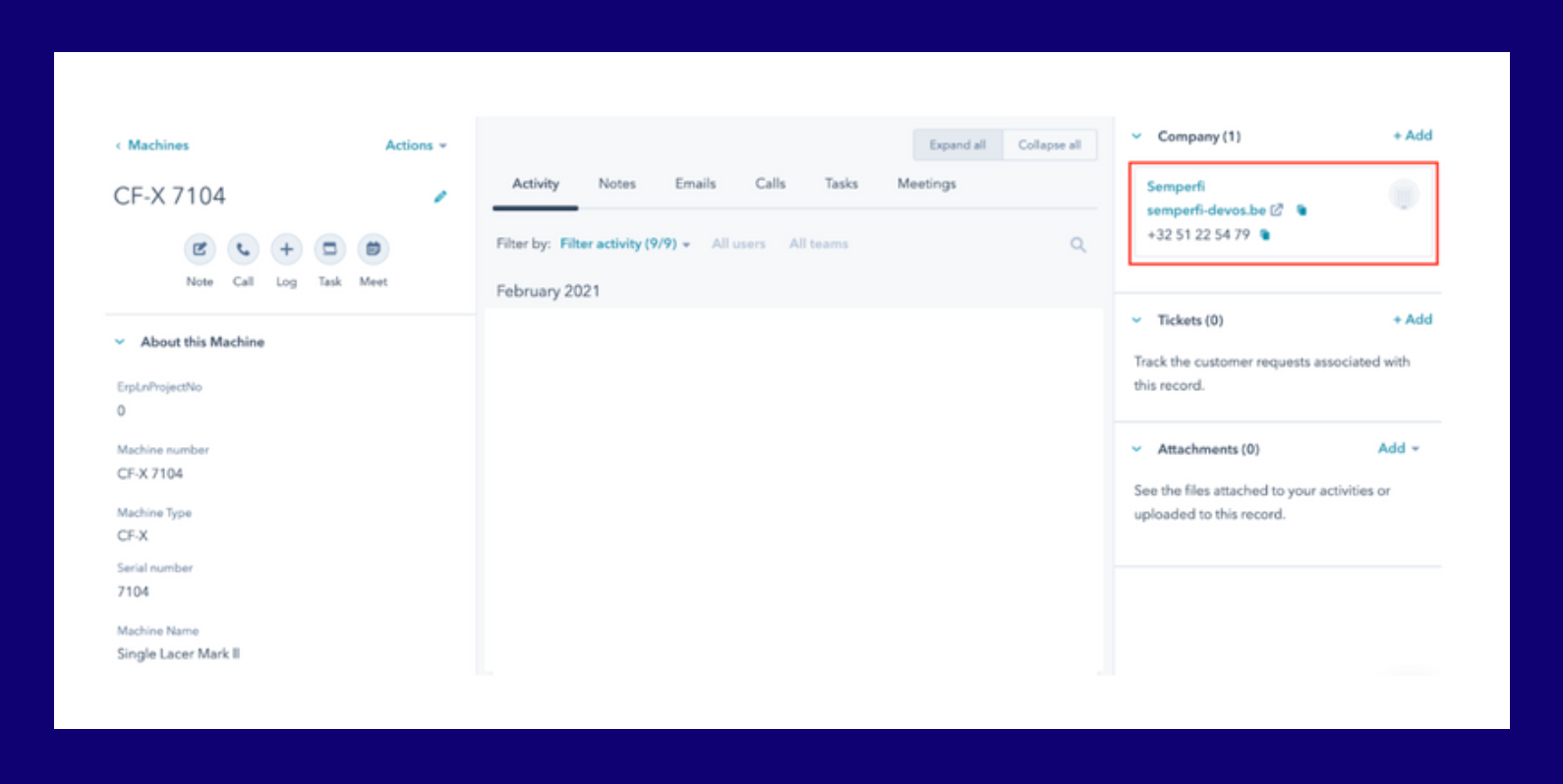The width and height of the screenshot is (1563, 784).
Task: Switch to the Activity tab
Action: pos(535,184)
